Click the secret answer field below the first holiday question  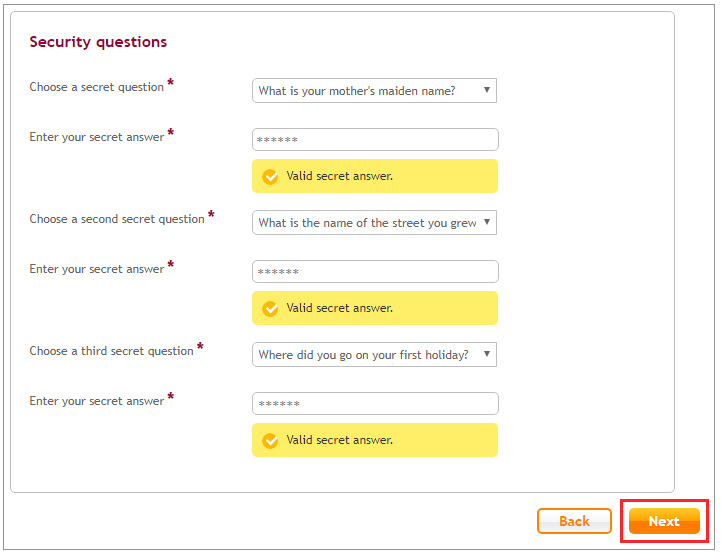point(375,403)
